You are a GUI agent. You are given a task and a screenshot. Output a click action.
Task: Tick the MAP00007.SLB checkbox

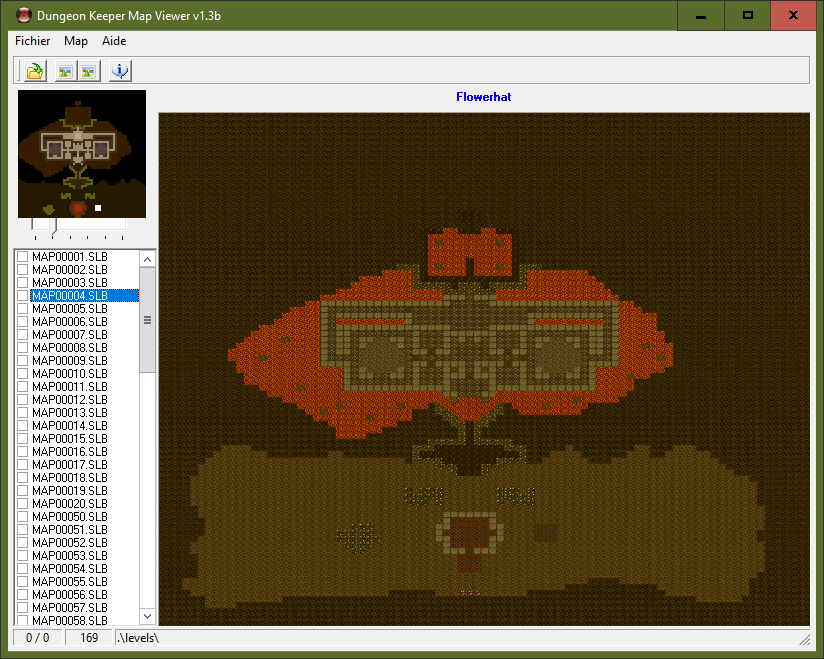click(23, 335)
